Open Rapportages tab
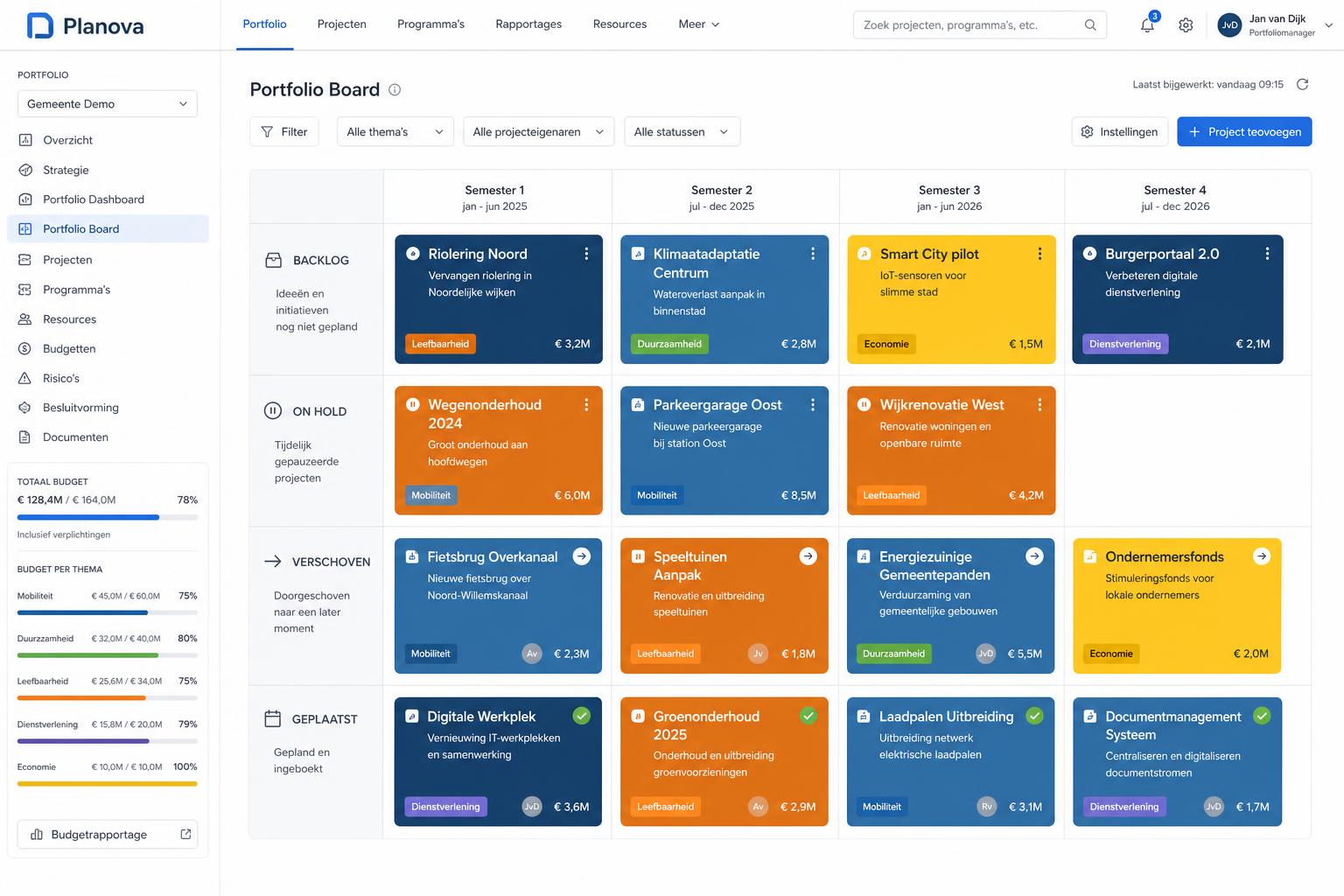The width and height of the screenshot is (1344, 896). coord(528,24)
